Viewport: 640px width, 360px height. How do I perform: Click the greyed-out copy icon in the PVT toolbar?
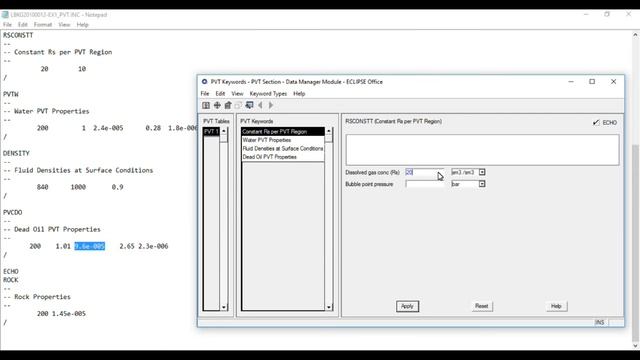[238, 105]
